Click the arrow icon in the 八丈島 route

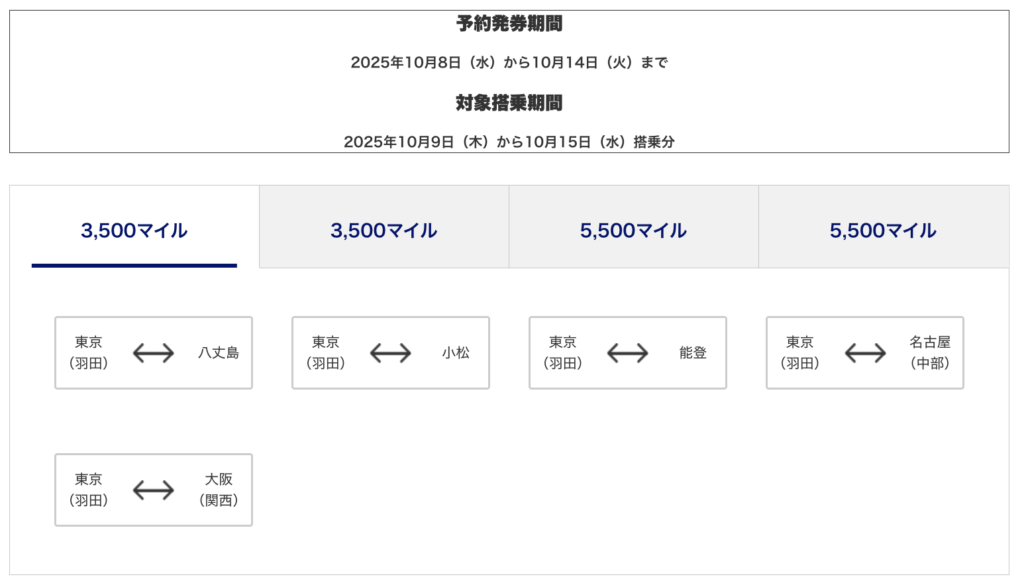153,353
